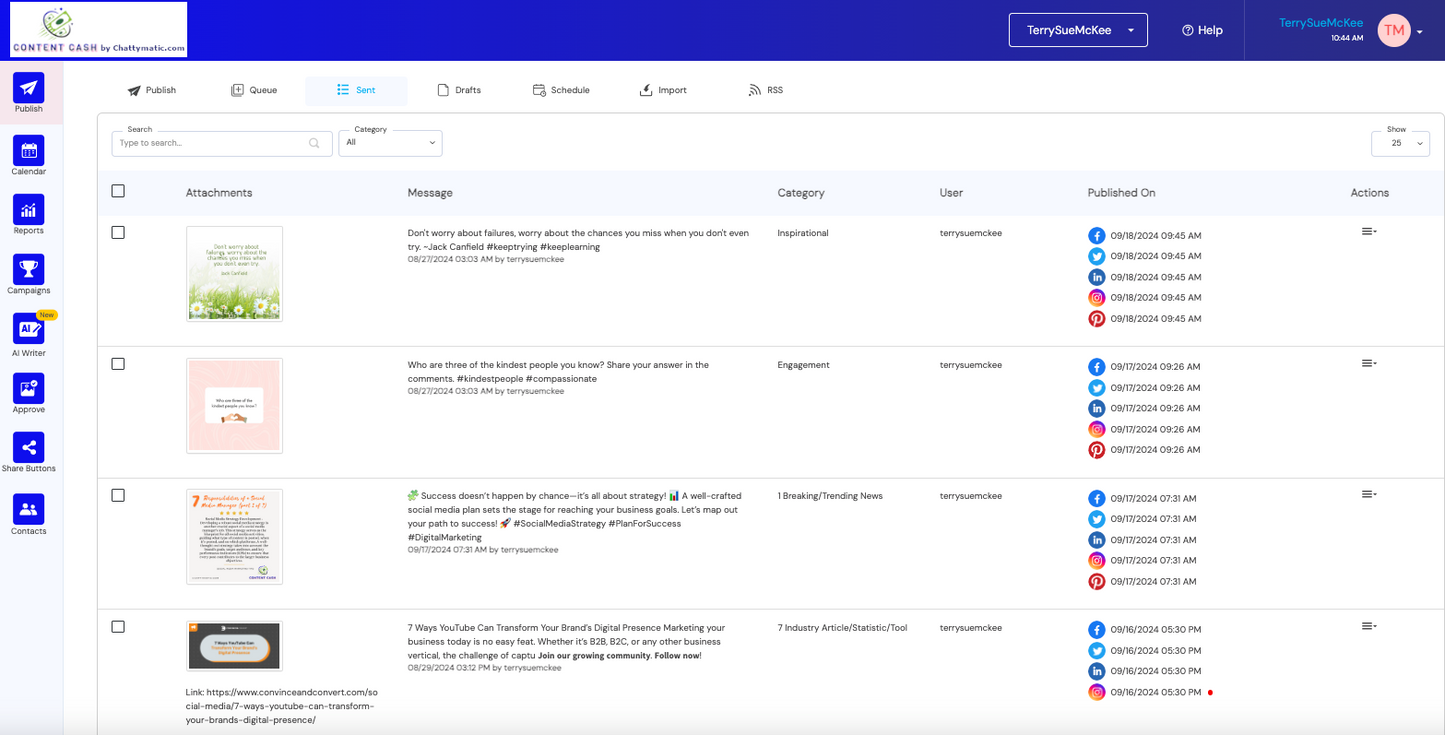The image size is (1445, 735).
Task: Switch to the Drafts tab
Action: point(459,90)
